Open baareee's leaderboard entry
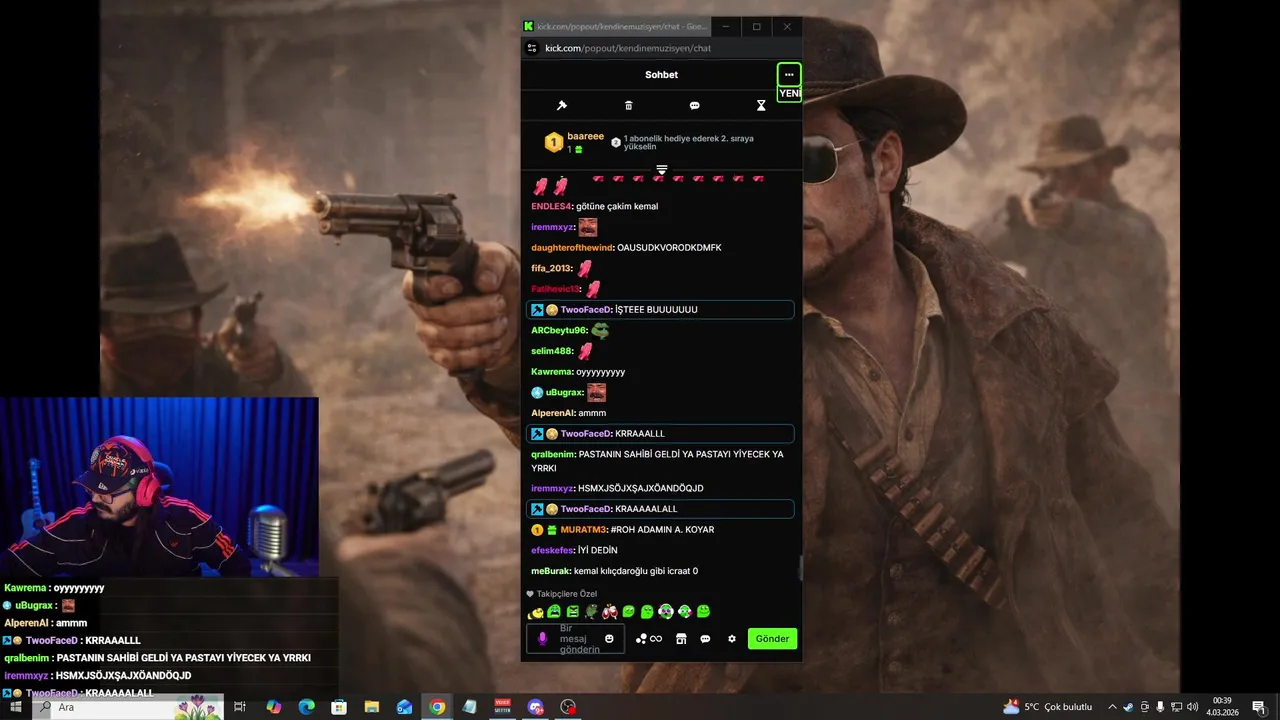The image size is (1280, 720). (x=575, y=142)
